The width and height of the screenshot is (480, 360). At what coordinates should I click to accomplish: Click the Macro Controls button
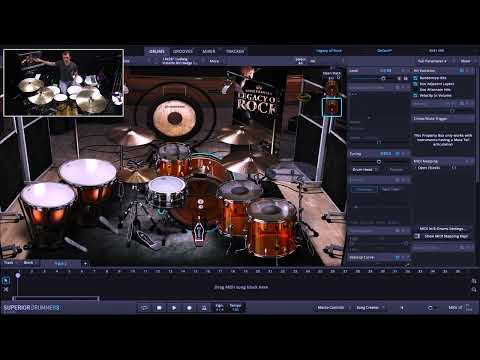tap(331, 307)
